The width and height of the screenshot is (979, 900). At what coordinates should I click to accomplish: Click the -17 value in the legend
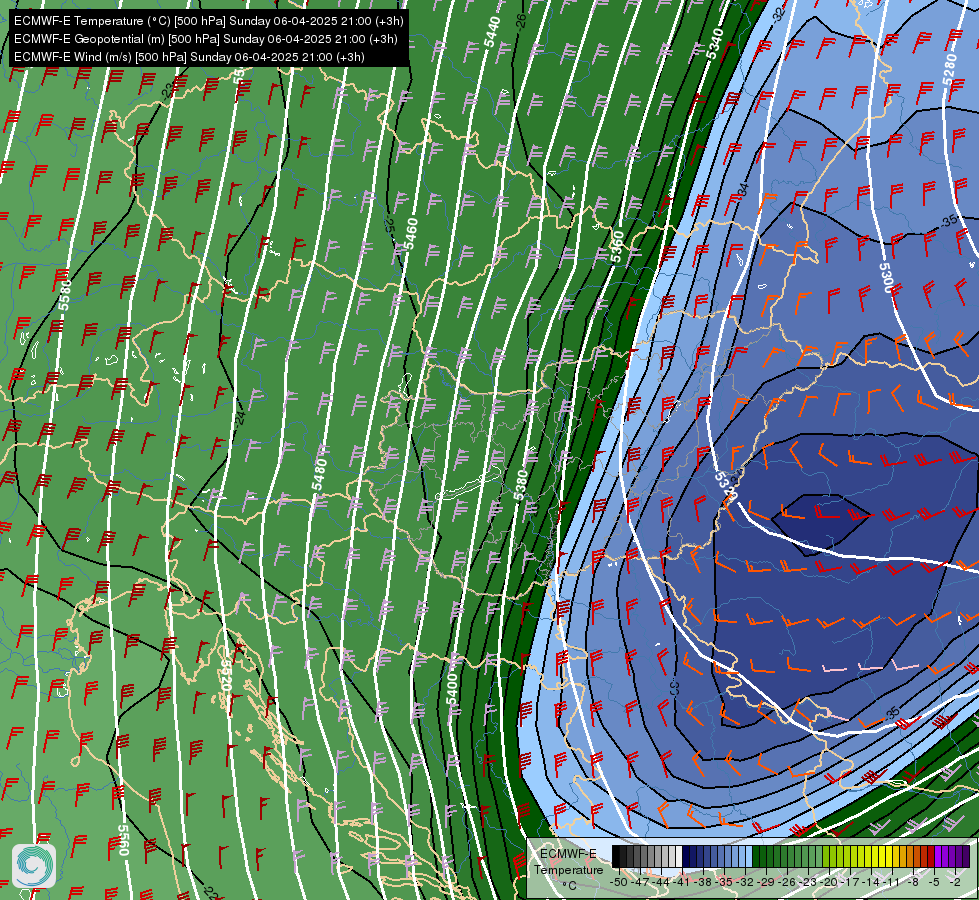pyautogui.click(x=850, y=882)
